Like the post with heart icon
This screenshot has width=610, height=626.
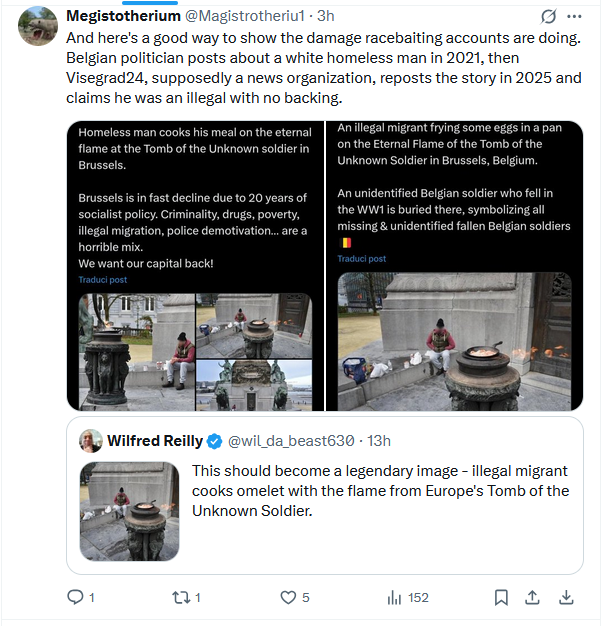point(288,597)
